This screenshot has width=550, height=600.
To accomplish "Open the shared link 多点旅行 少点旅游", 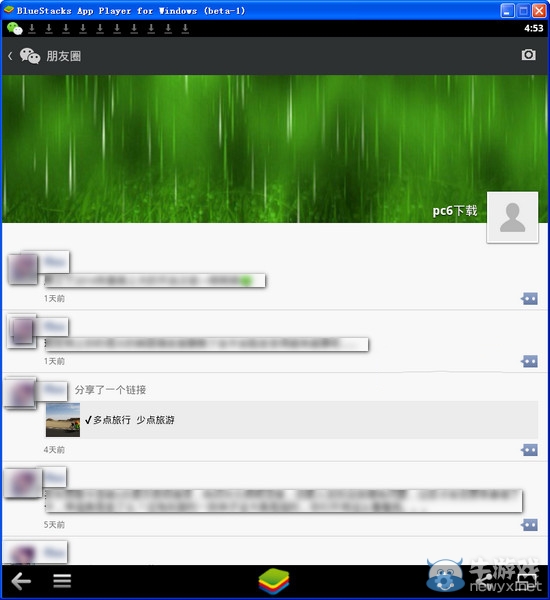I will pyautogui.click(x=292, y=420).
